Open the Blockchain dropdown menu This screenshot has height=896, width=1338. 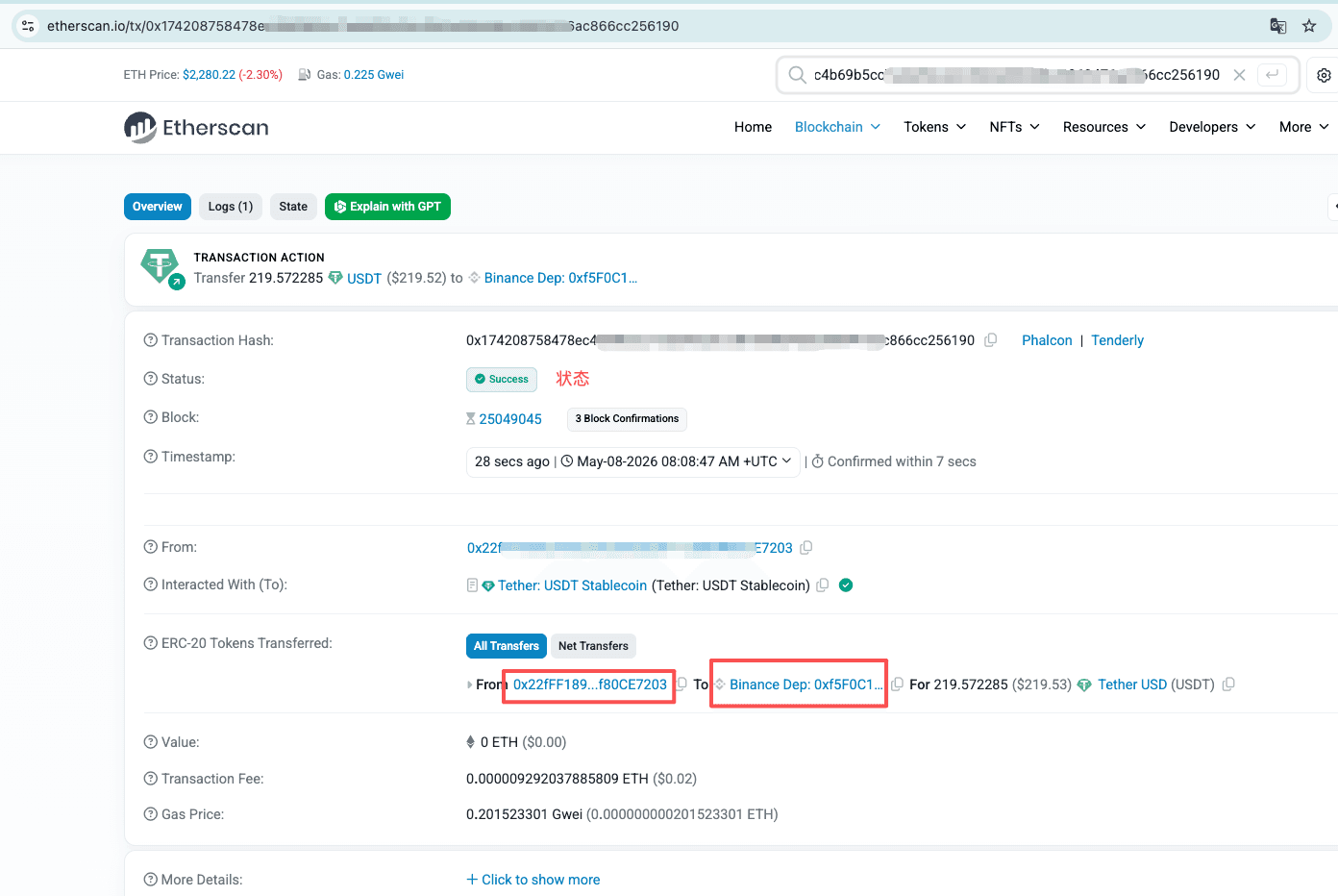837,127
